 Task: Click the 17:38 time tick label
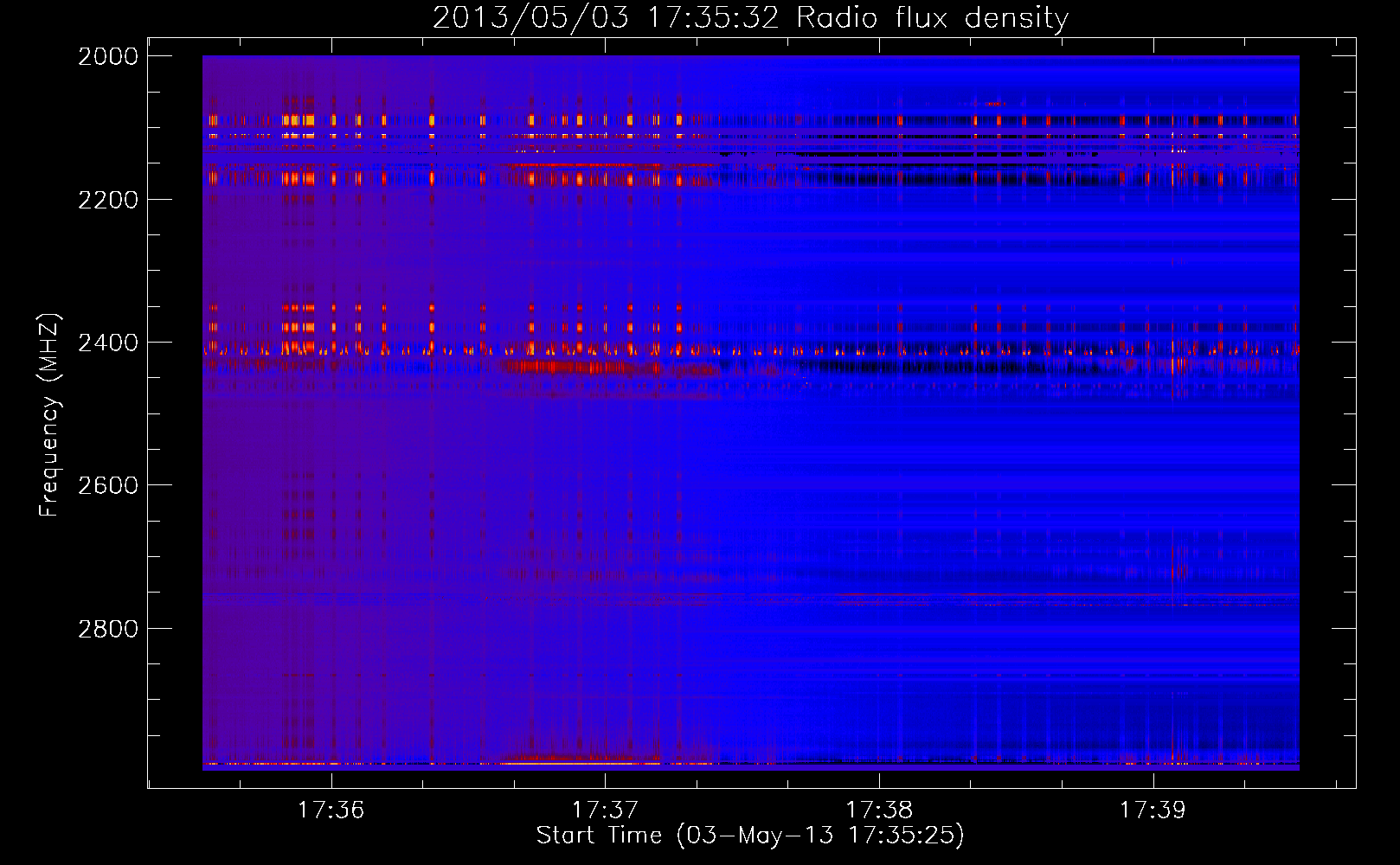(879, 811)
